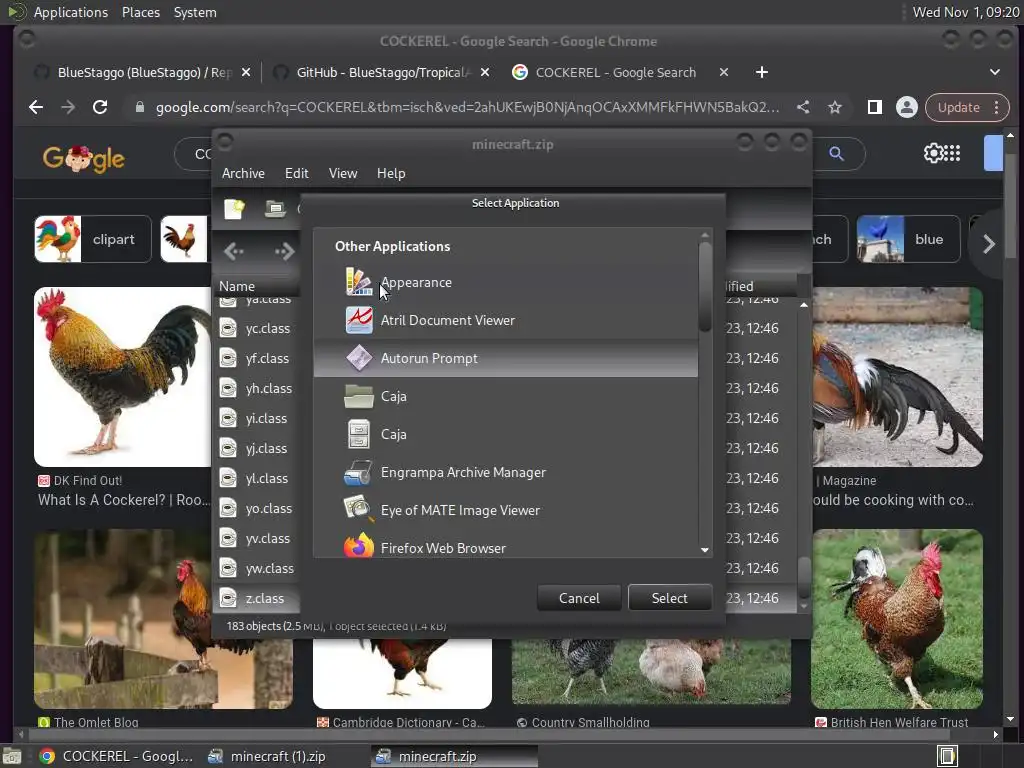Click the application list vertical scrollbar thumb
The image size is (1024, 768).
point(705,286)
